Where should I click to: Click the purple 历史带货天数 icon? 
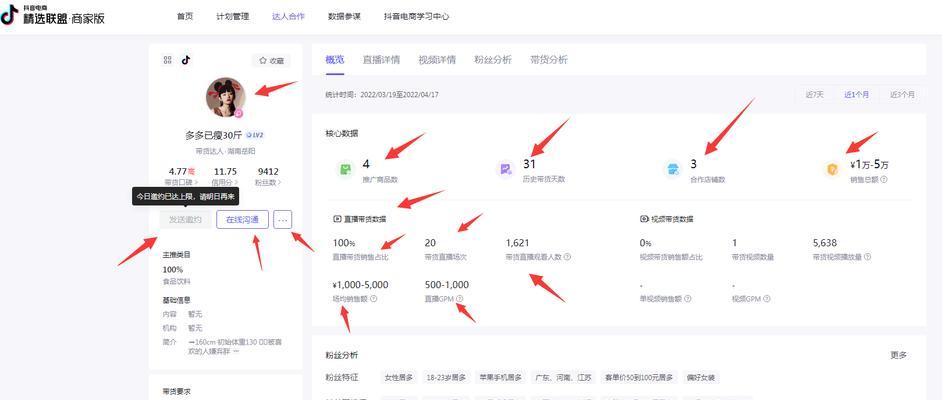505,169
